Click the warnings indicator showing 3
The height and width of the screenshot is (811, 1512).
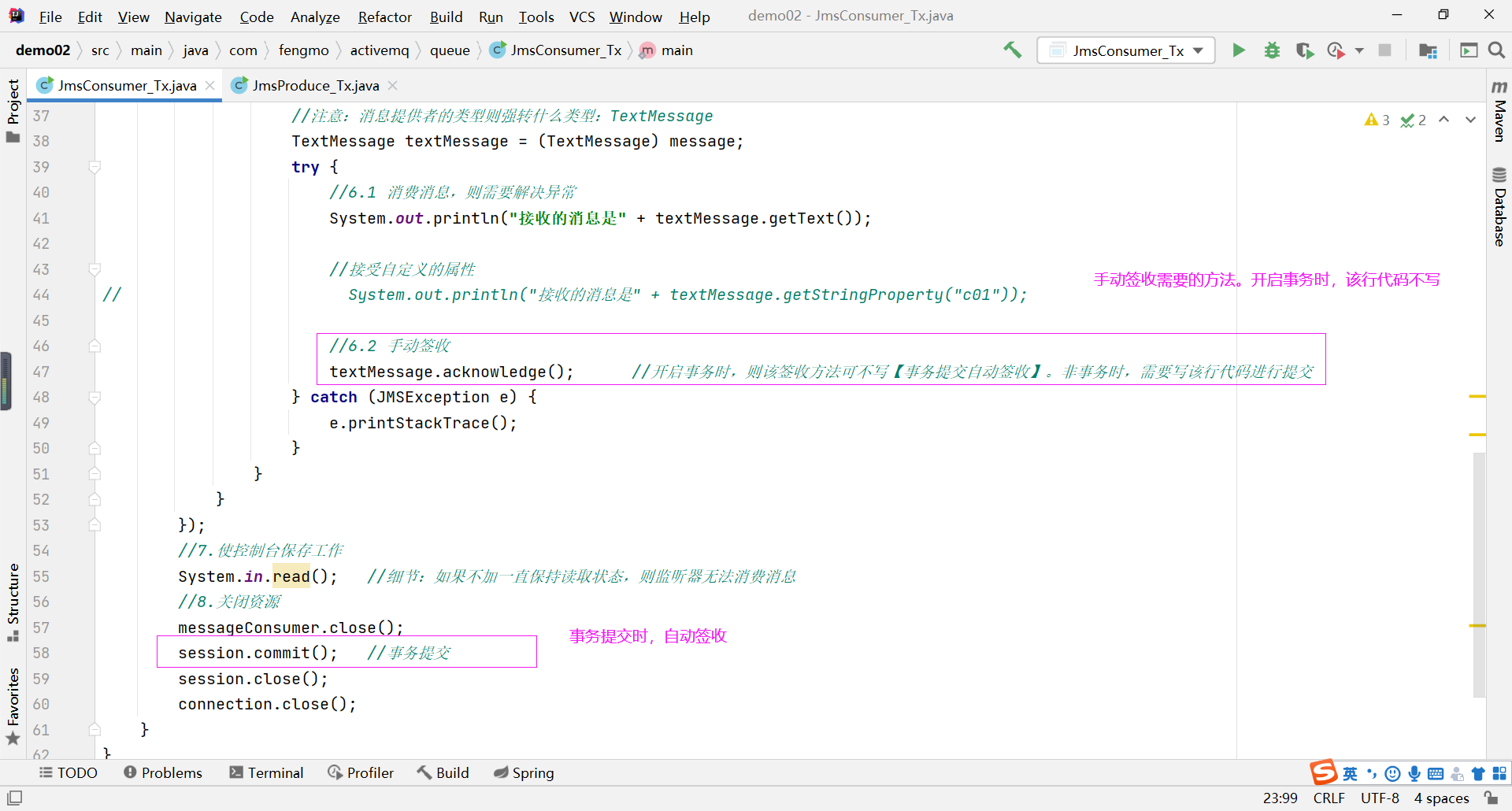[x=1377, y=120]
